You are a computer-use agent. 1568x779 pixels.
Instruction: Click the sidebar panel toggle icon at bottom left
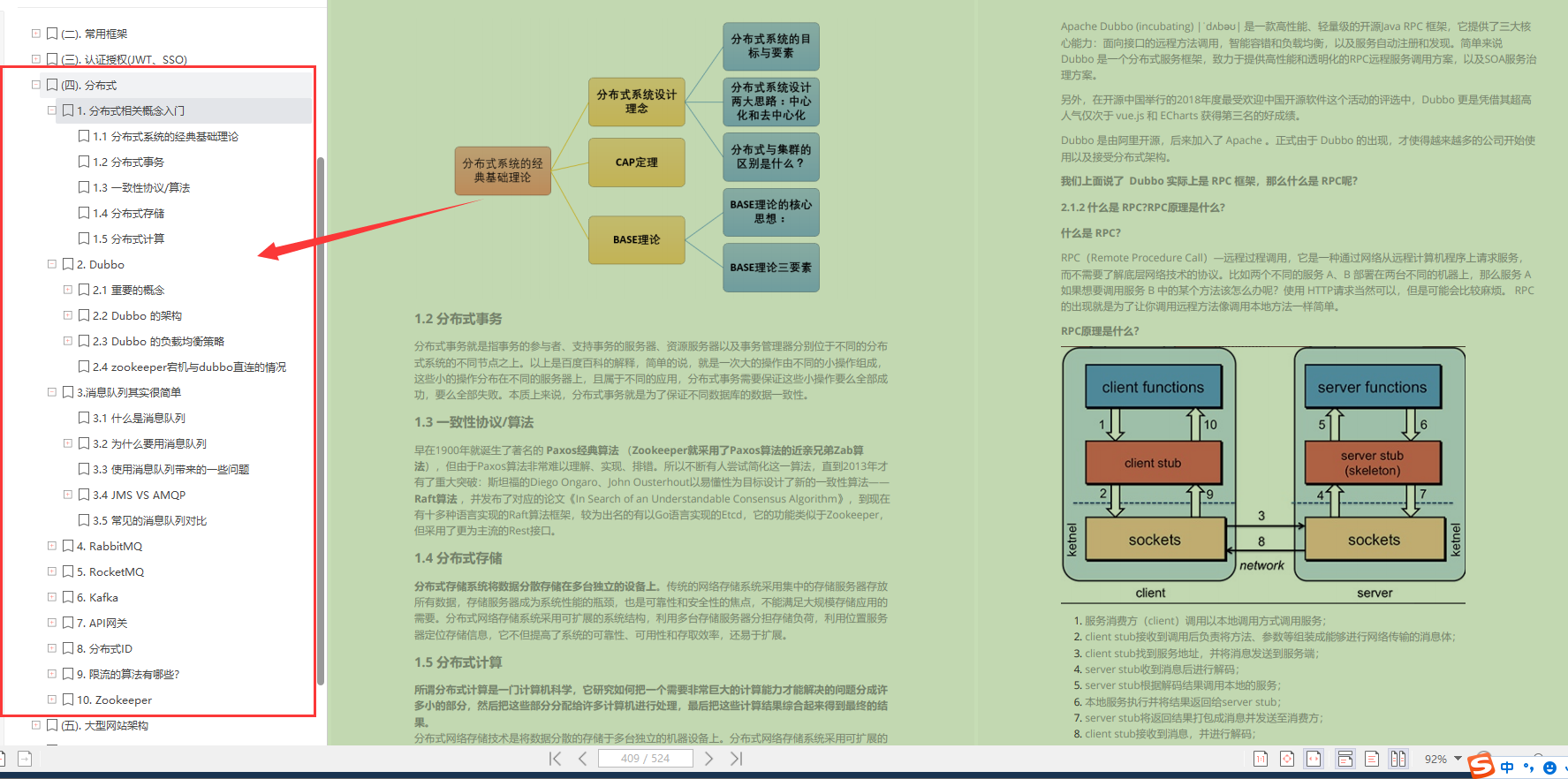click(25, 759)
